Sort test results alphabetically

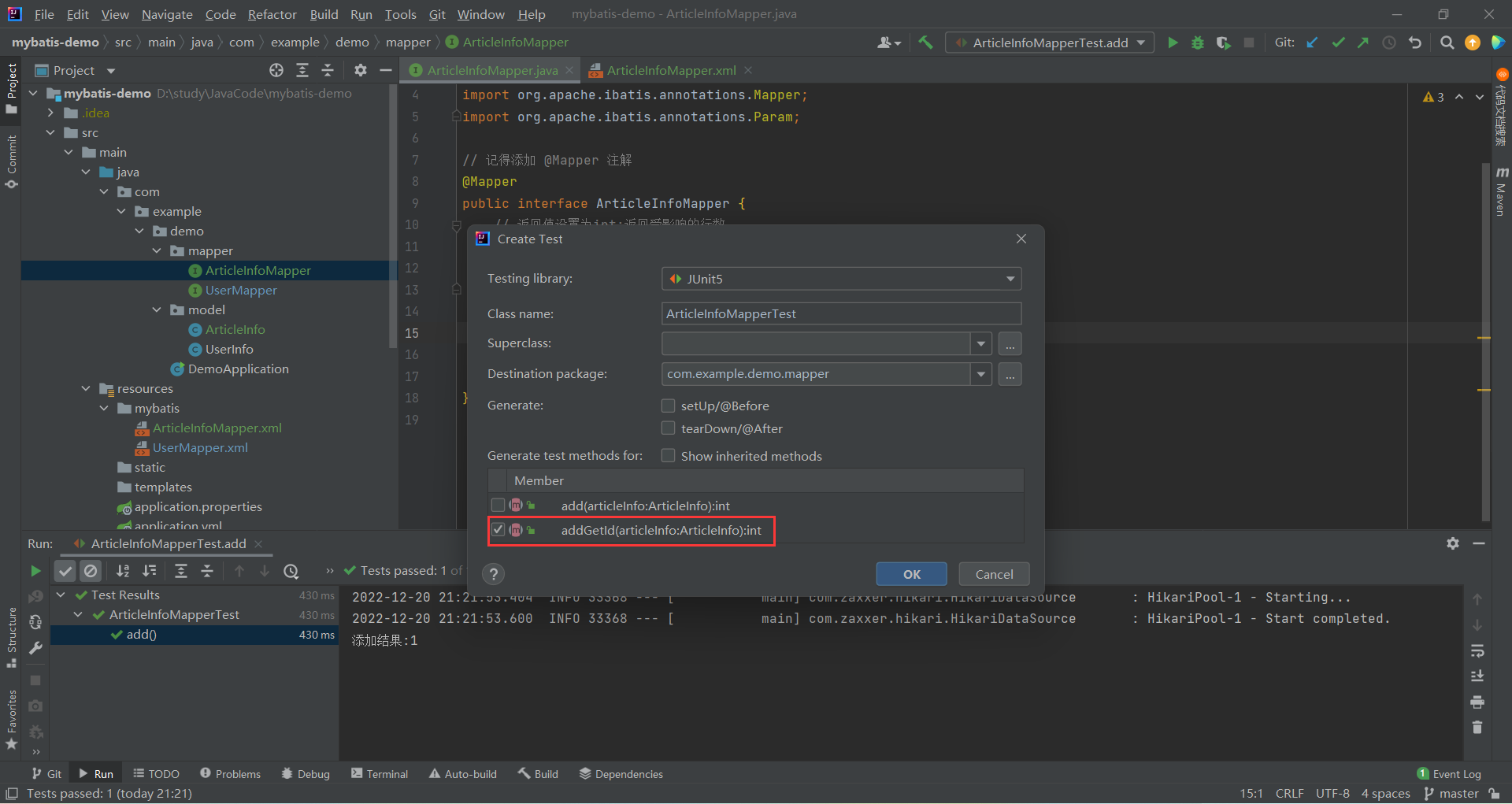[123, 571]
